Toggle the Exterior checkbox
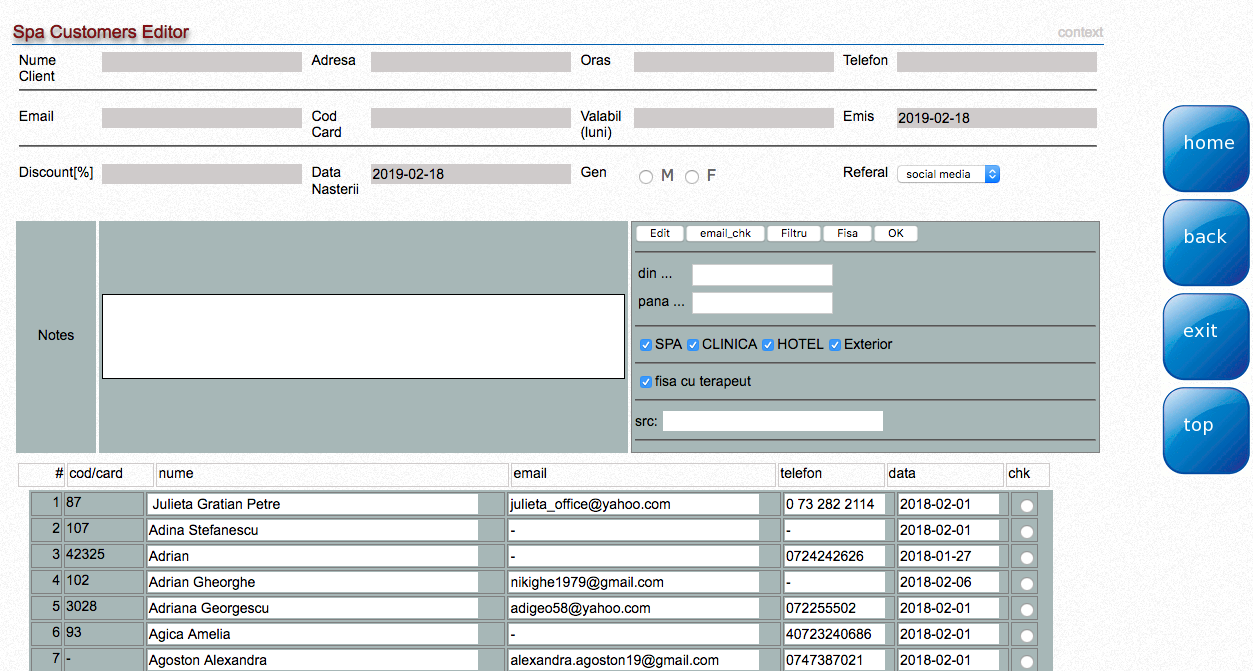Screen dimensions: 1253x671 coord(835,345)
